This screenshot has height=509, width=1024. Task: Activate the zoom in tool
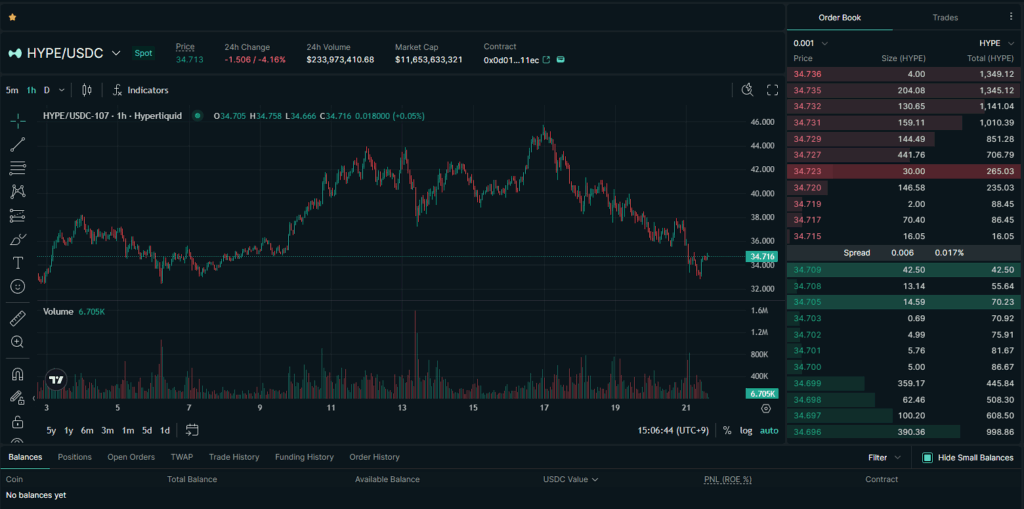pyautogui.click(x=18, y=342)
